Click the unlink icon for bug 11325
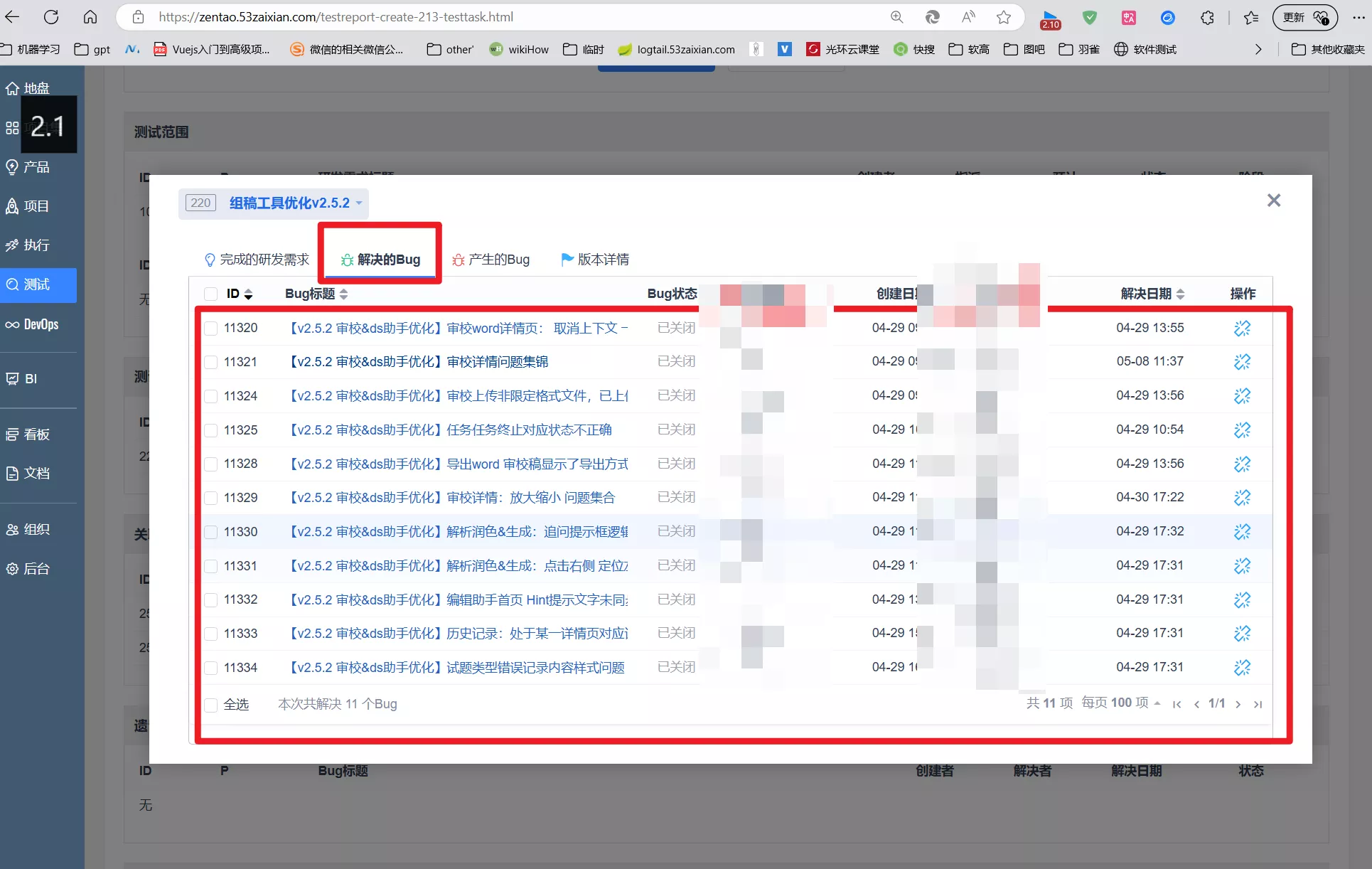 coord(1242,430)
